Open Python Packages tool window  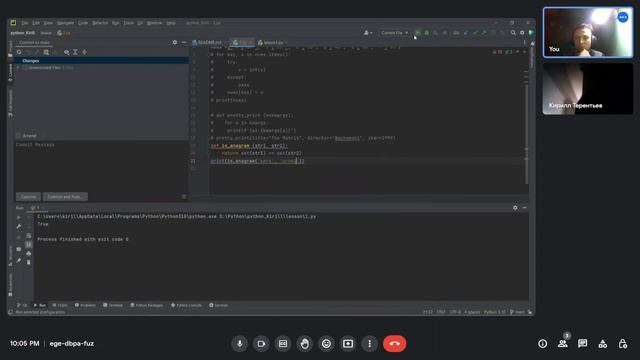tap(147, 305)
